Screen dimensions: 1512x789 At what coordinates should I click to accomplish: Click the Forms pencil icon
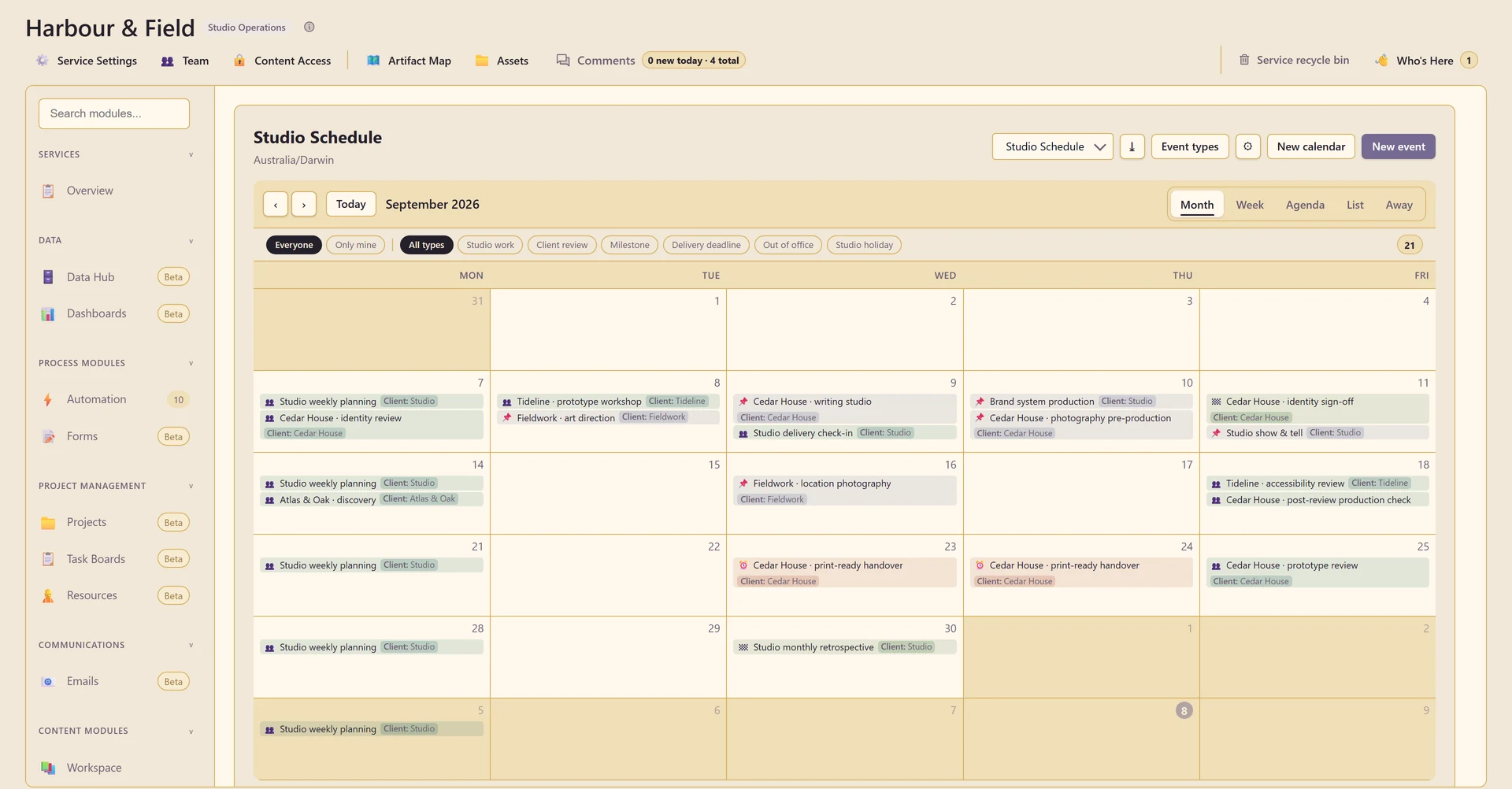click(48, 436)
